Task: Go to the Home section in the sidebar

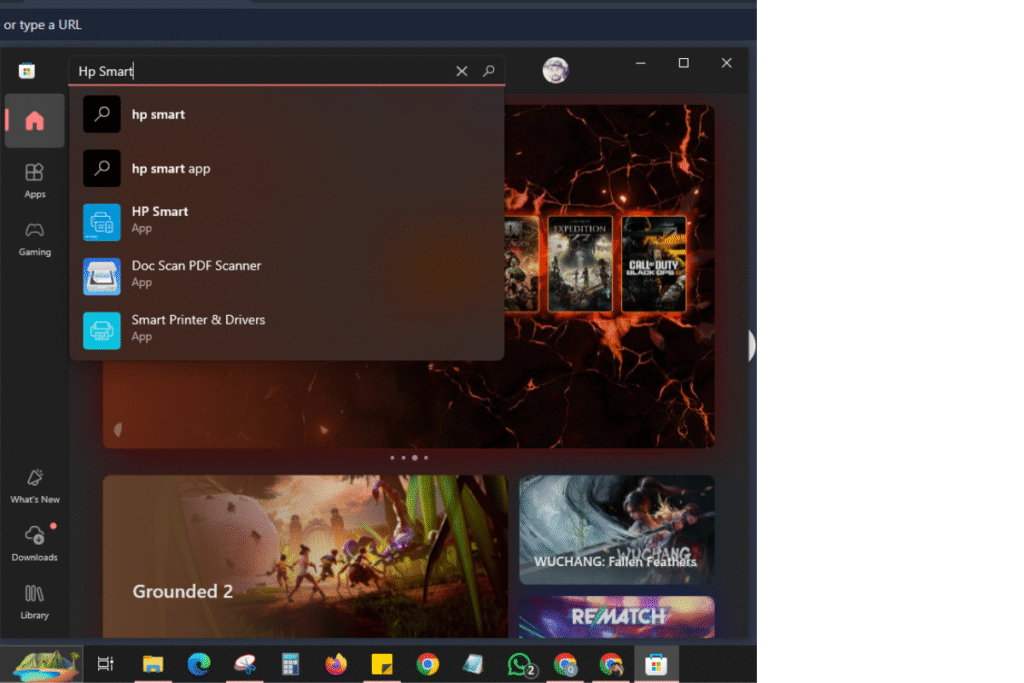Action: pyautogui.click(x=35, y=121)
